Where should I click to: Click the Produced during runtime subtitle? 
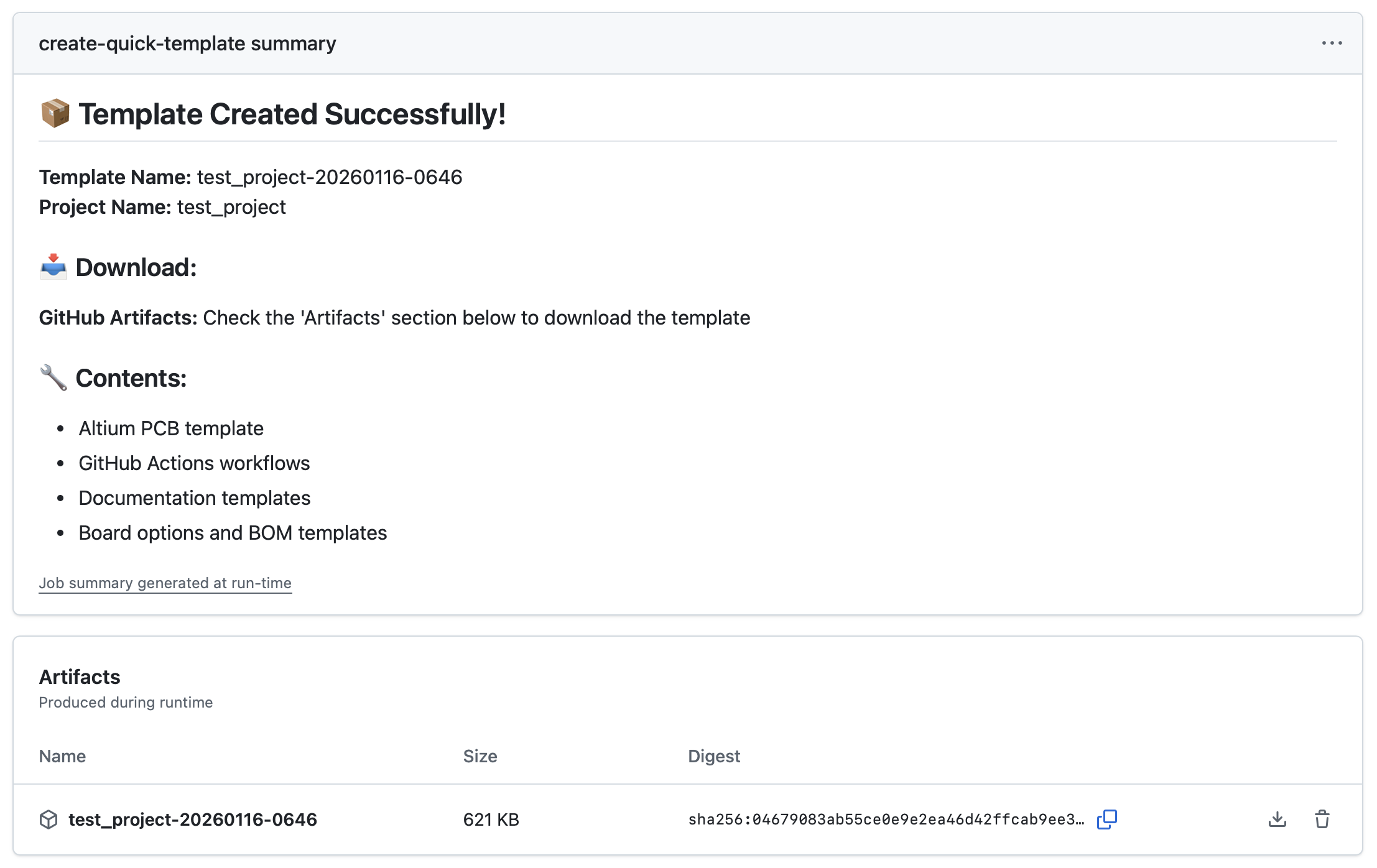coord(126,703)
